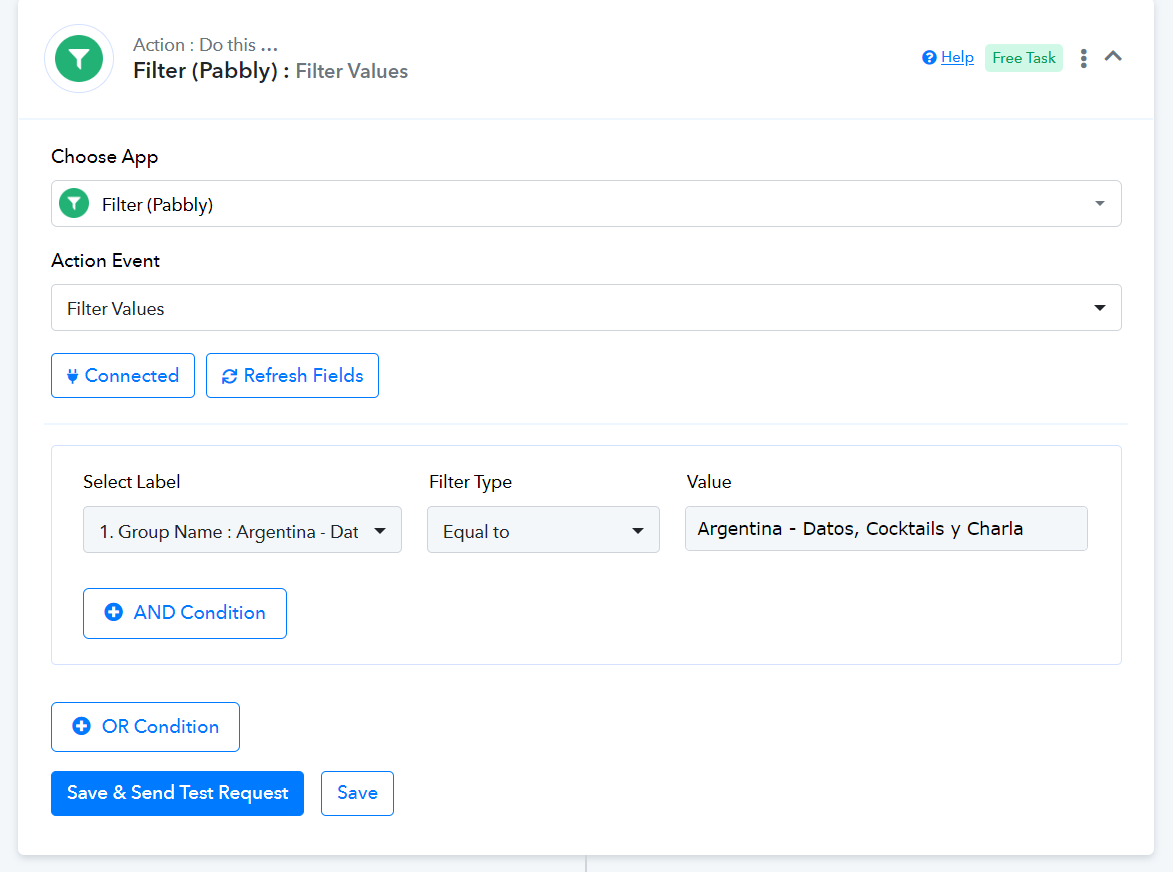Add an AND Condition
The height and width of the screenshot is (872, 1173).
click(185, 613)
